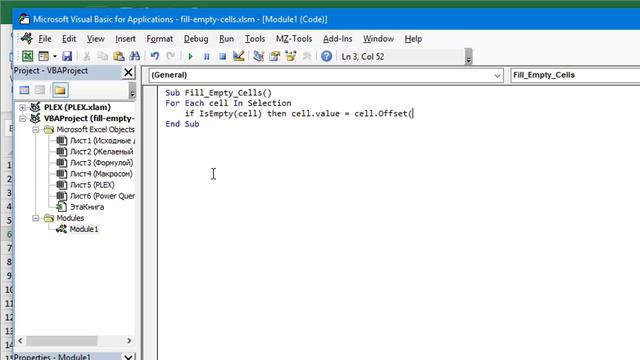This screenshot has width=640, height=360.
Task: Open the Window menu
Action: pos(378,39)
